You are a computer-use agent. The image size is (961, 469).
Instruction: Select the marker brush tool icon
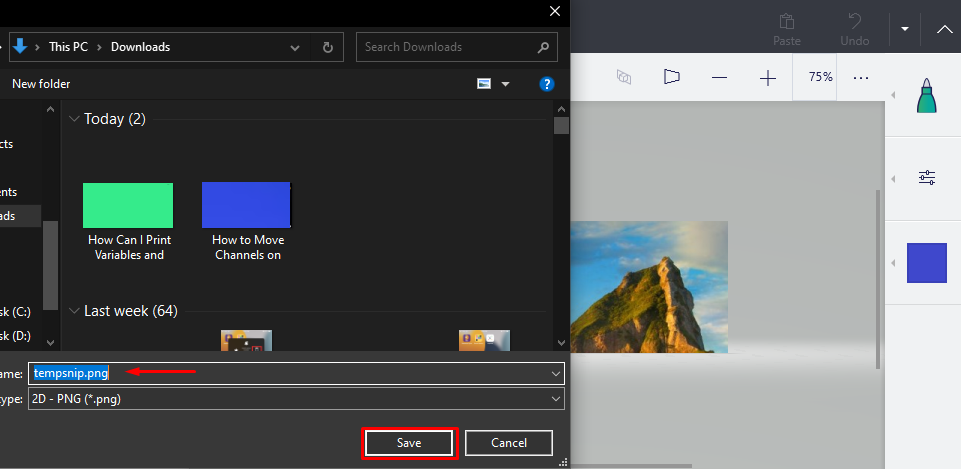pyautogui.click(x=926, y=100)
